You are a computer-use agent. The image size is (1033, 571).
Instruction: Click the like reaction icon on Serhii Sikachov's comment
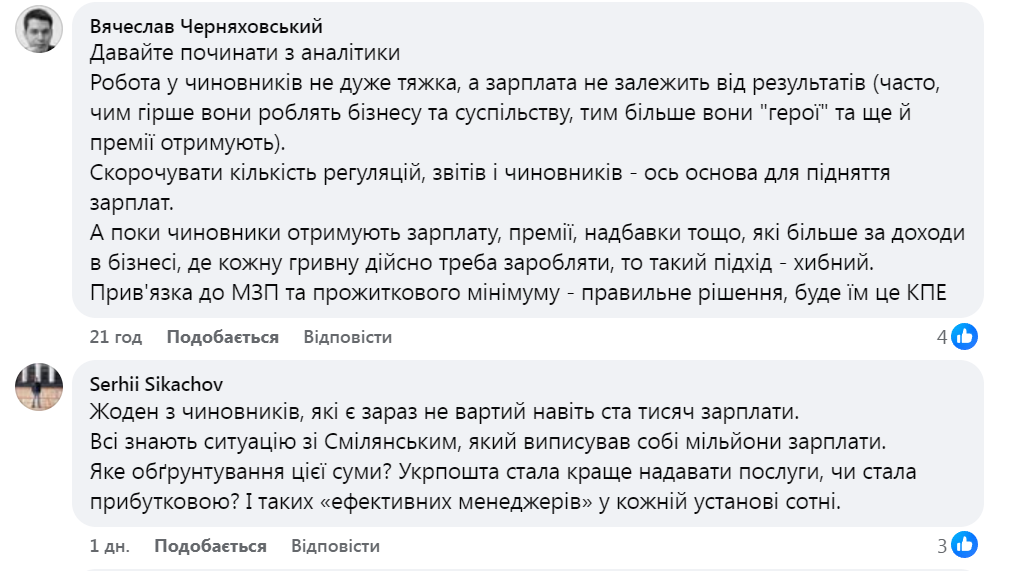click(964, 545)
